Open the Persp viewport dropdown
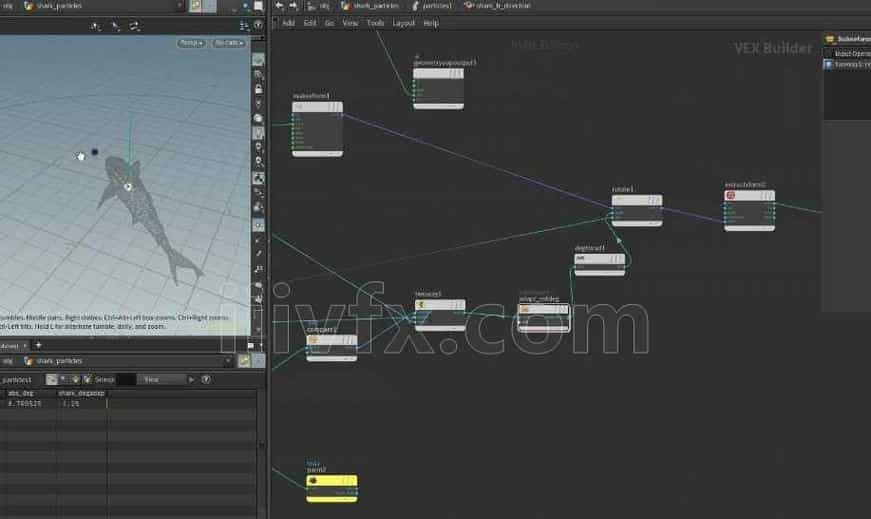871x519 pixels. click(x=191, y=43)
